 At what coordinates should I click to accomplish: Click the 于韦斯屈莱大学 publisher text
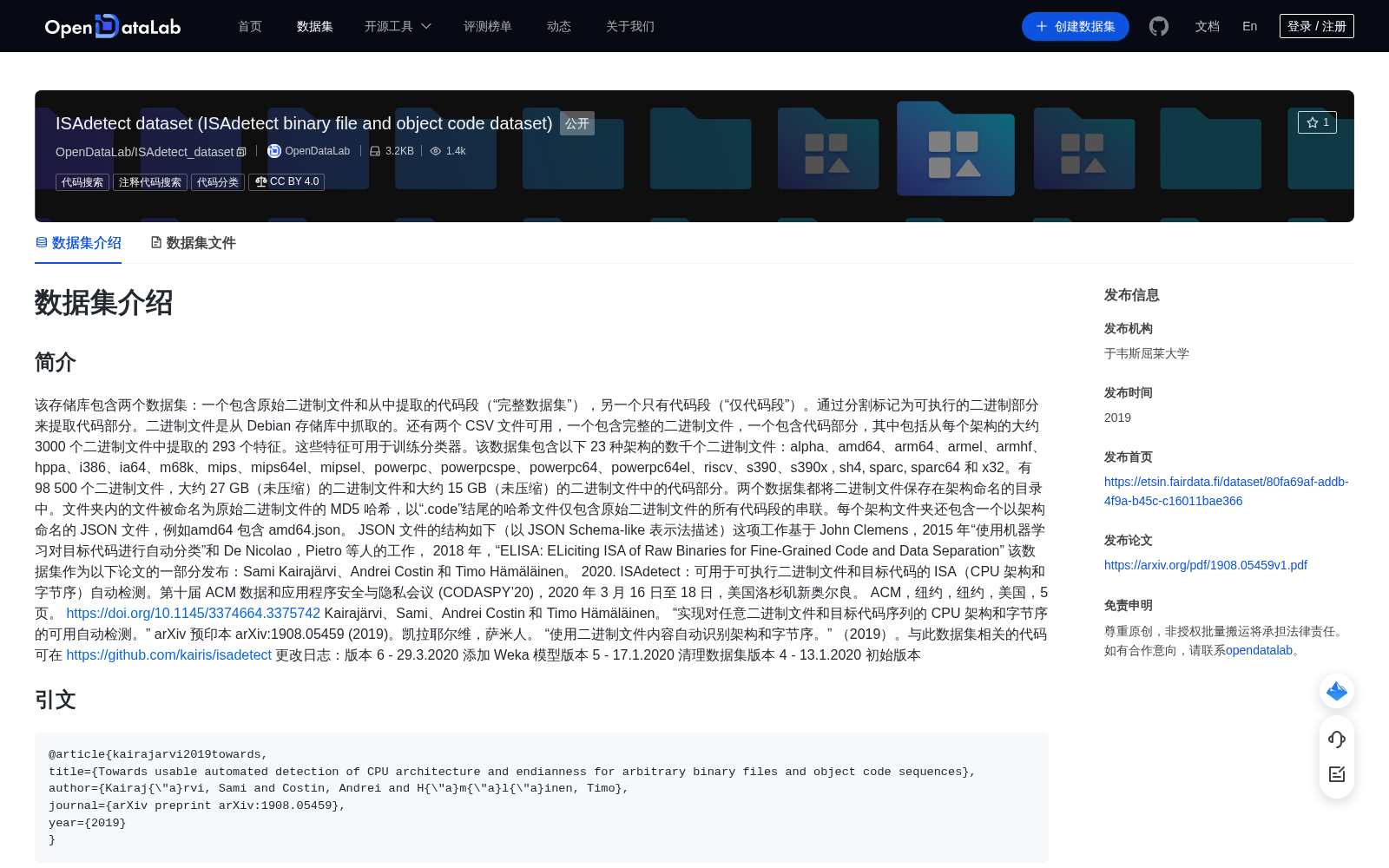coord(1147,353)
